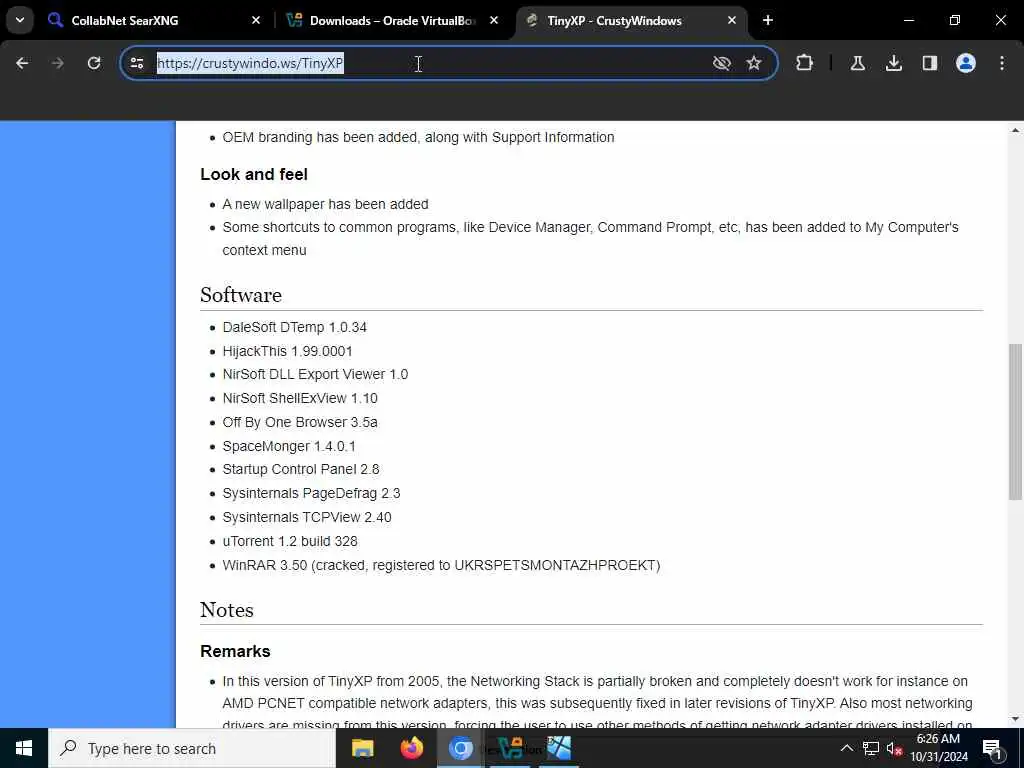Click the forward navigation arrow
This screenshot has height=768, width=1024.
pyautogui.click(x=57, y=63)
